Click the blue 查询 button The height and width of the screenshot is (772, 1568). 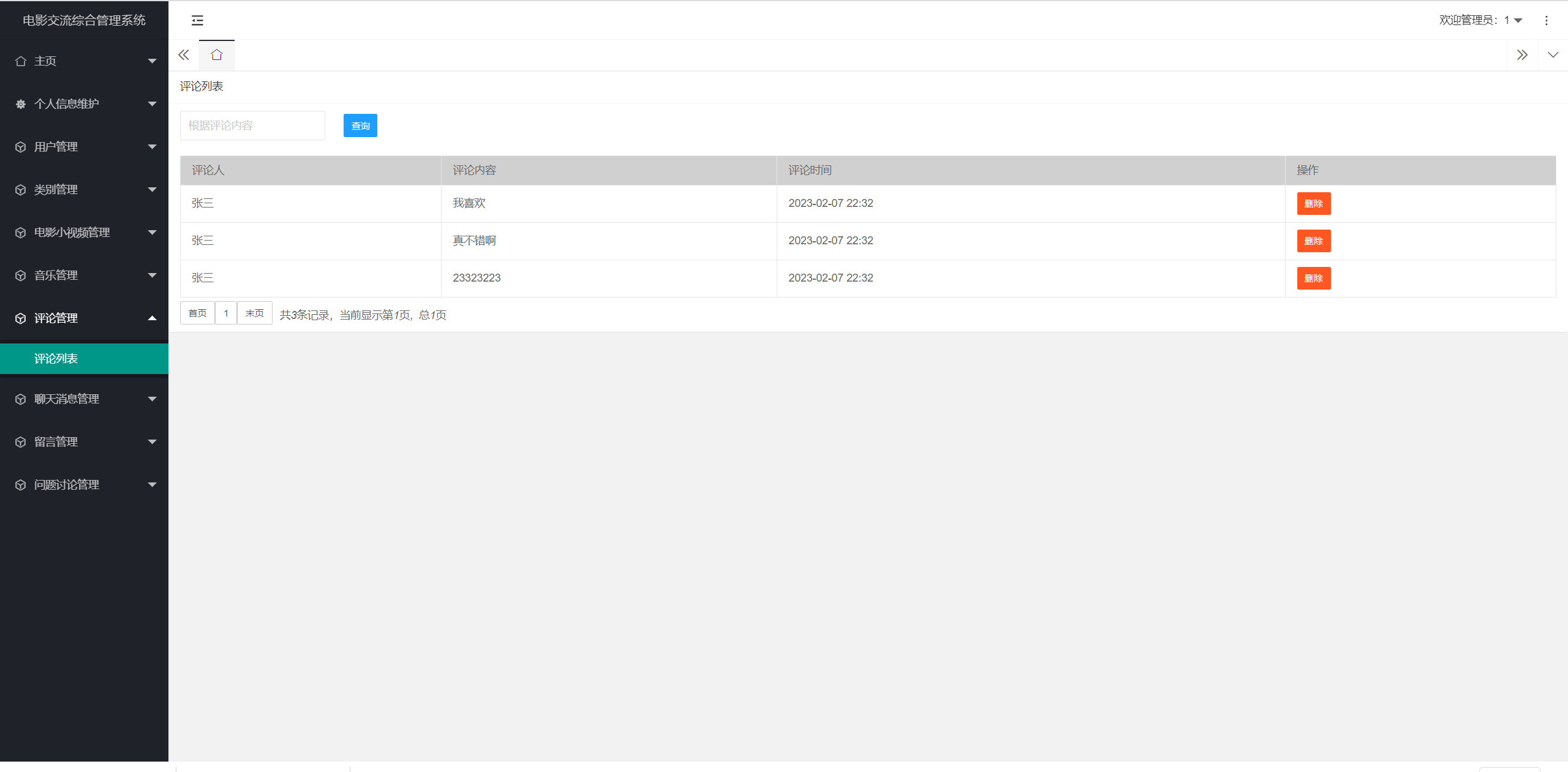[x=360, y=126]
